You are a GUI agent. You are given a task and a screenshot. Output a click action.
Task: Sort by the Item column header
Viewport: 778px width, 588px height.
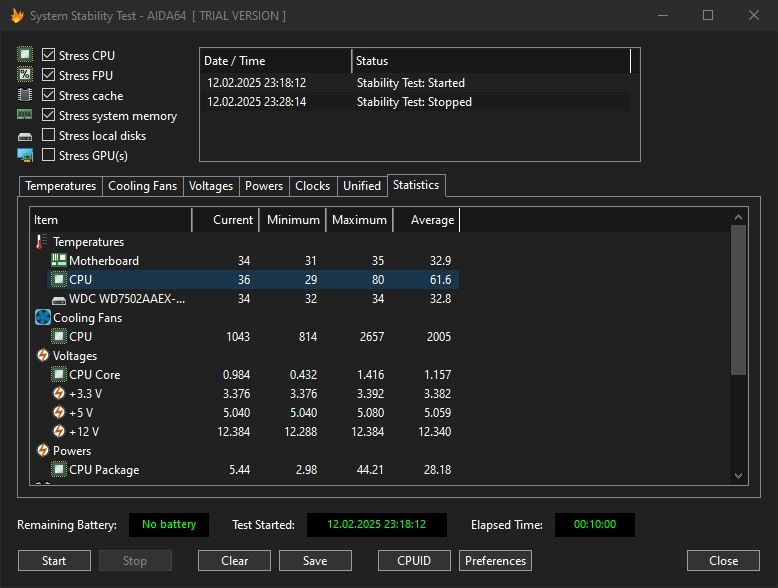click(x=112, y=220)
